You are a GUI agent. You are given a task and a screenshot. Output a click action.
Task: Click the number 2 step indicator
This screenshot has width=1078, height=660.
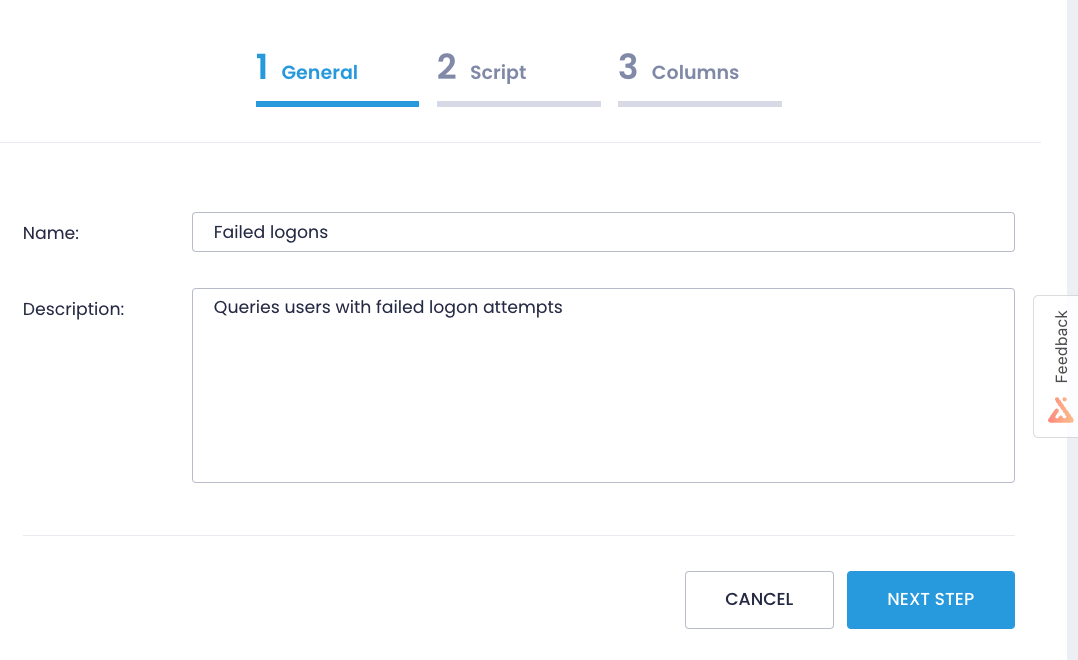[x=446, y=67]
